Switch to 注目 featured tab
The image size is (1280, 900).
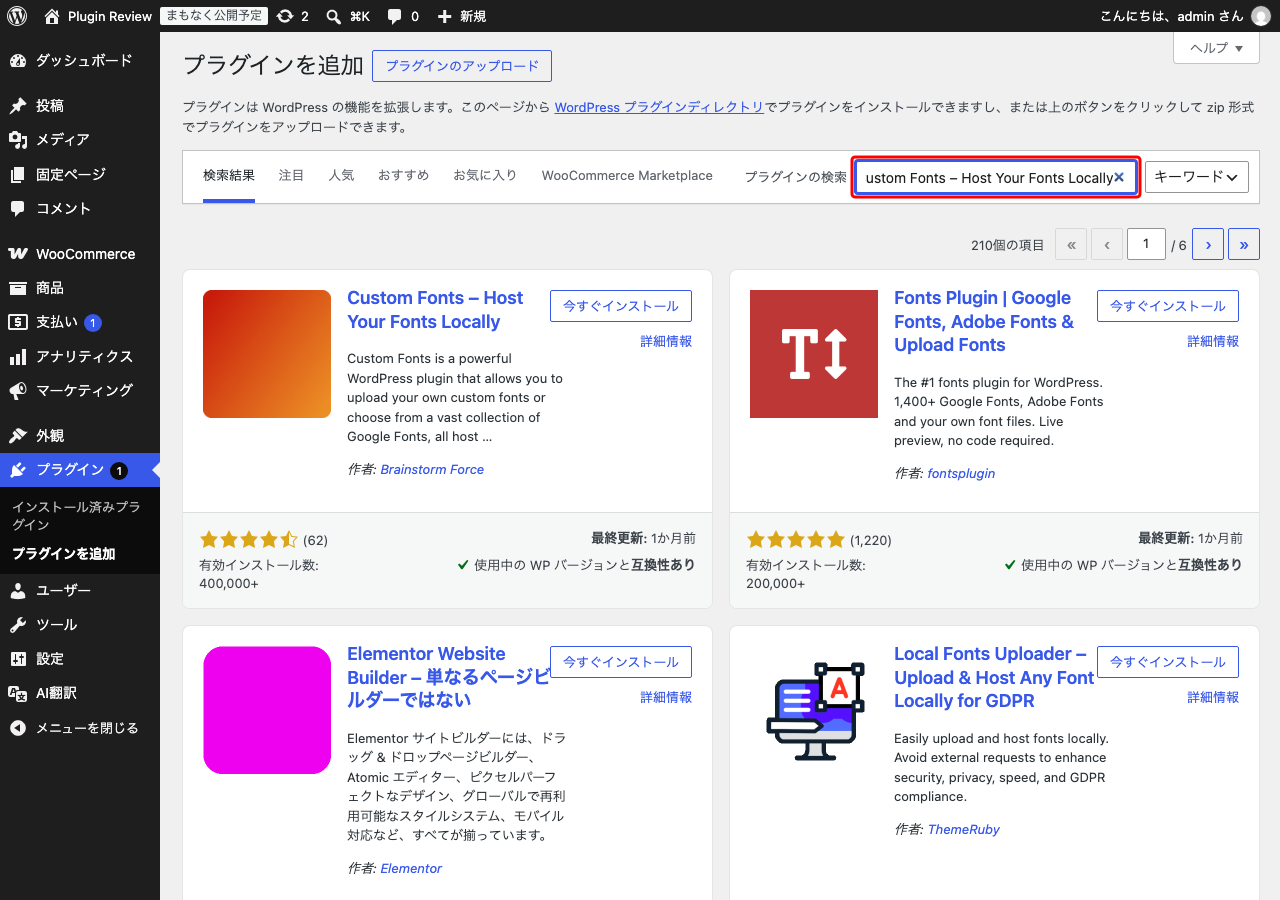291,176
